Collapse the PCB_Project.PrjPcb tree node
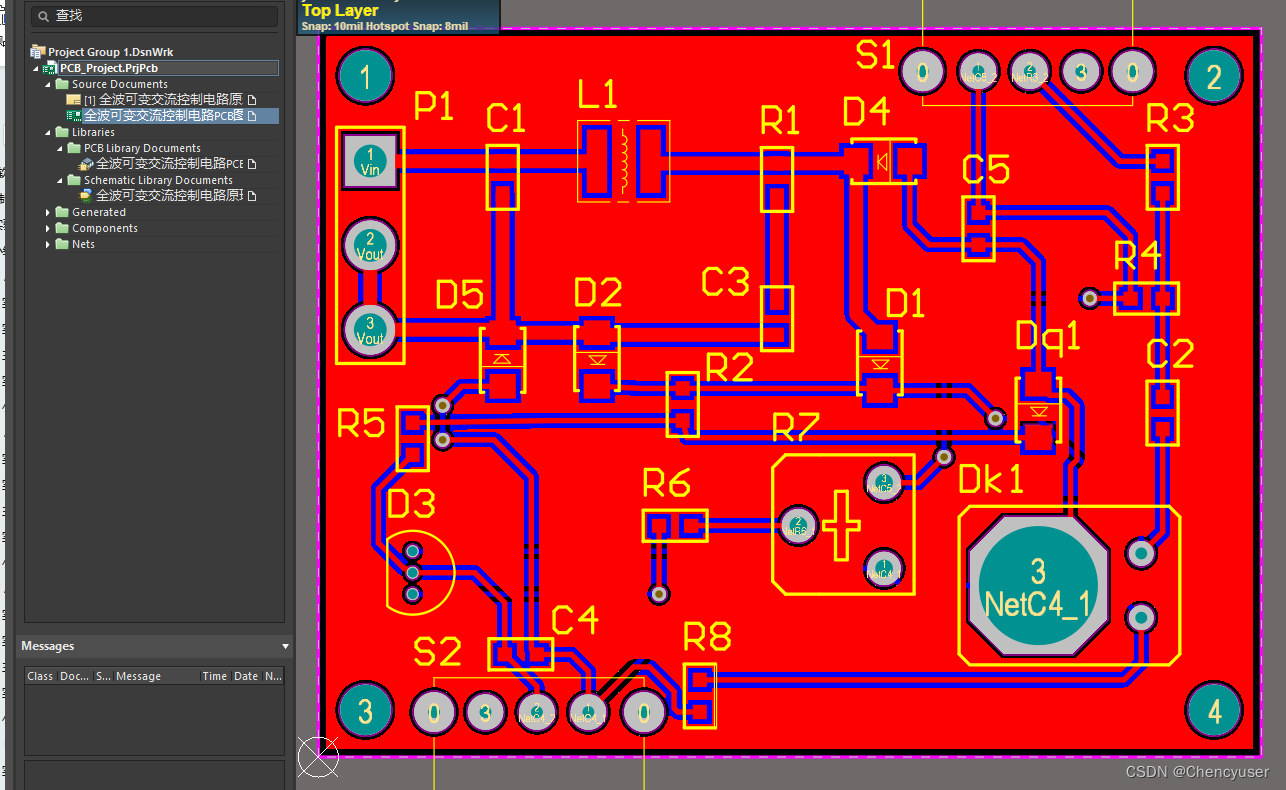Viewport: 1286px width, 790px height. click(37, 68)
